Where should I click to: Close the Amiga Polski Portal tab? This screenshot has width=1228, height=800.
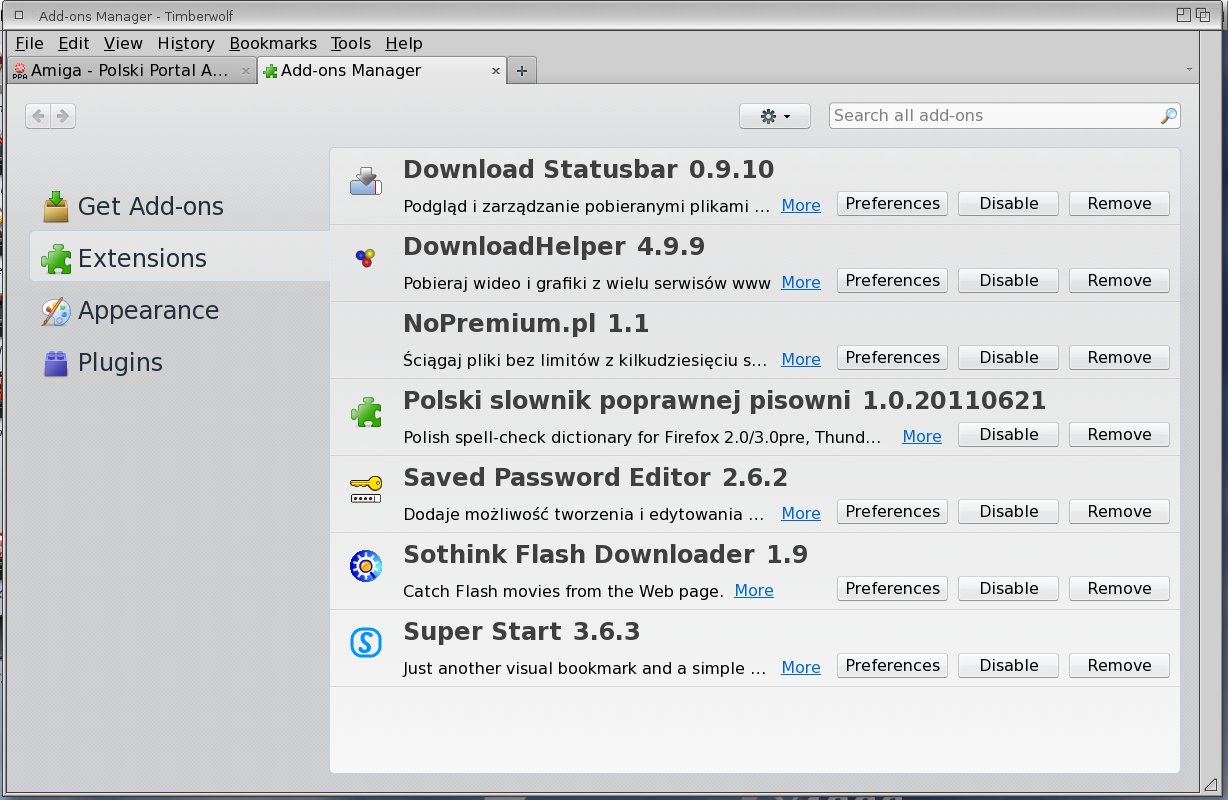pyautogui.click(x=246, y=71)
